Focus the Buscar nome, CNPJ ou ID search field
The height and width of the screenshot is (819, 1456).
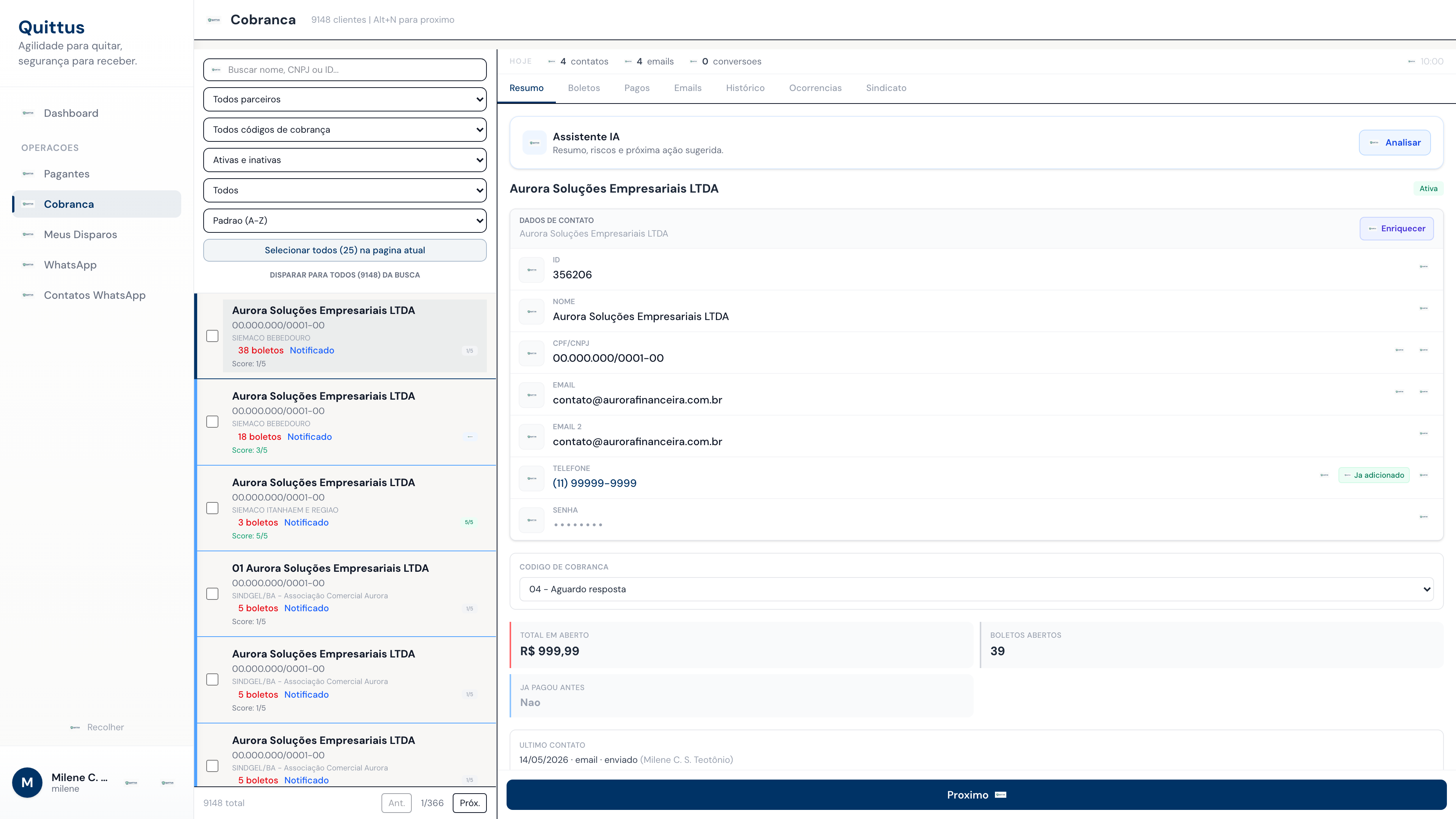(345, 69)
